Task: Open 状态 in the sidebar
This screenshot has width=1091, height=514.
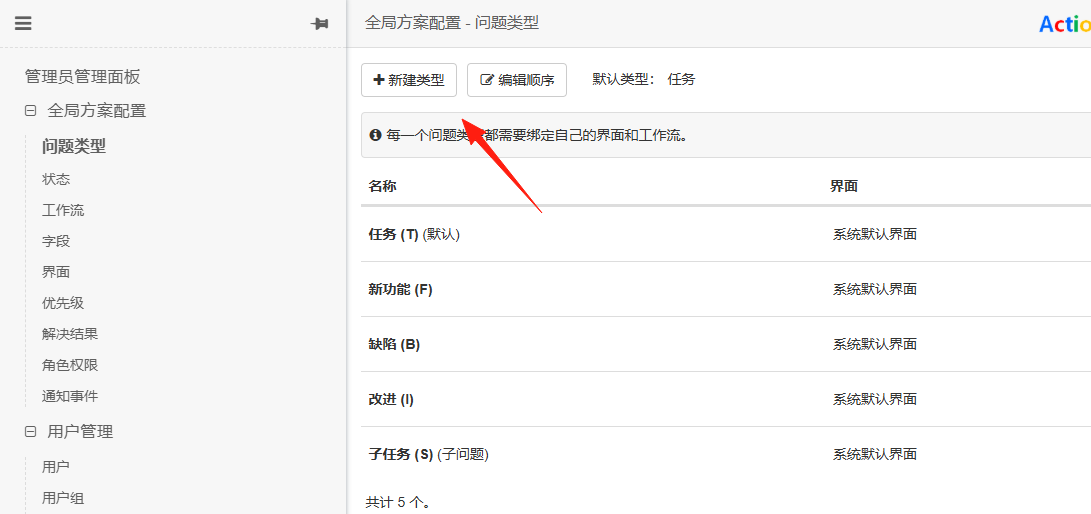Action: [56, 179]
